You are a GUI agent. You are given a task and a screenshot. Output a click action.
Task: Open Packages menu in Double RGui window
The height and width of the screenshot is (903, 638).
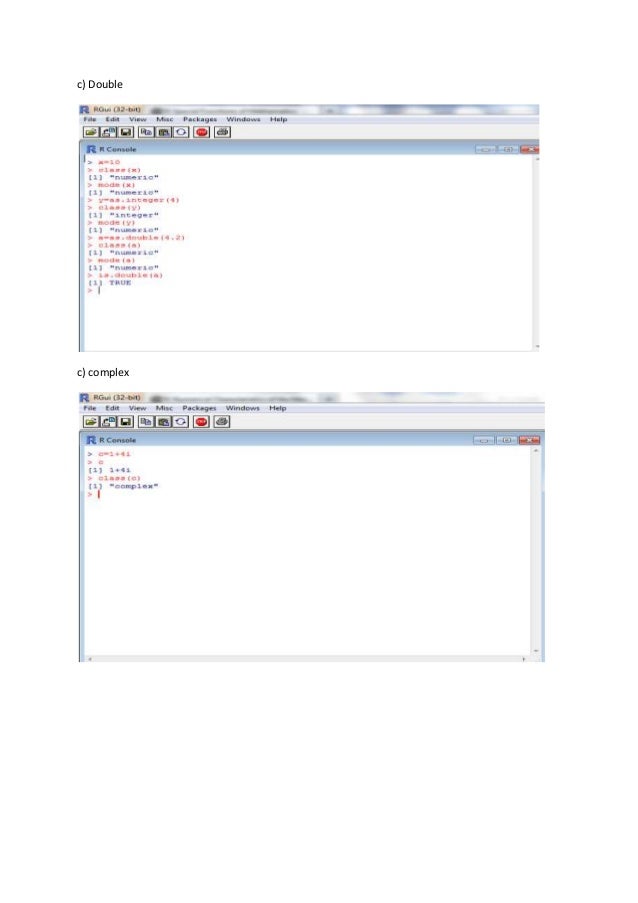[x=200, y=119]
